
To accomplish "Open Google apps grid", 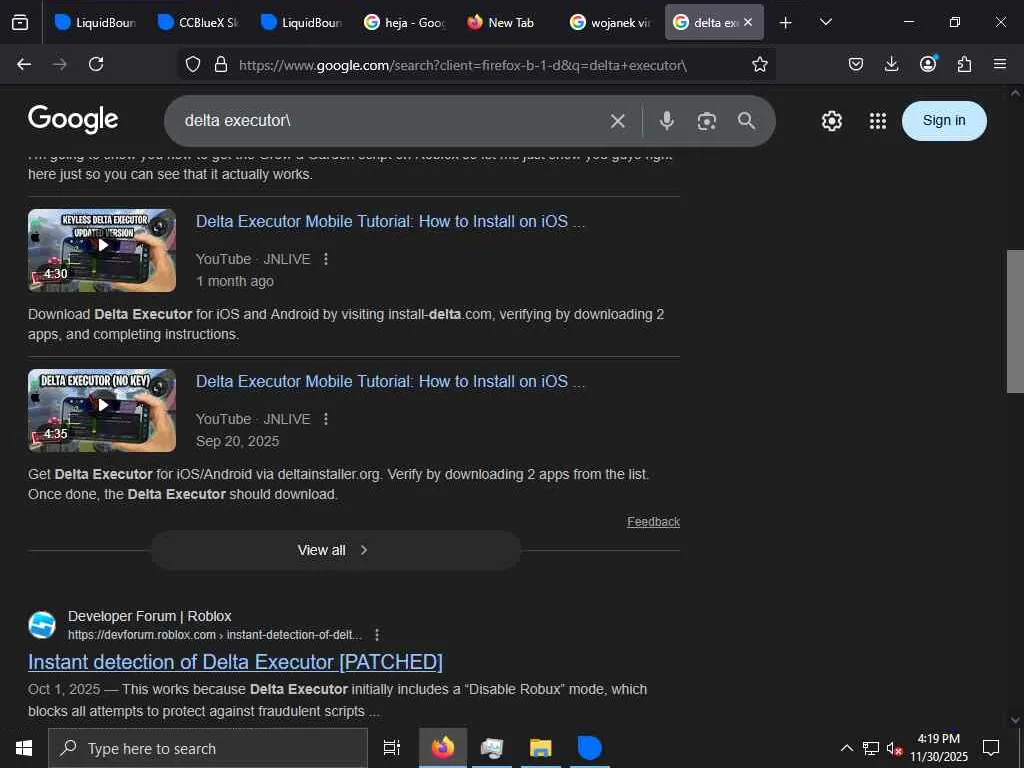I will (878, 121).
